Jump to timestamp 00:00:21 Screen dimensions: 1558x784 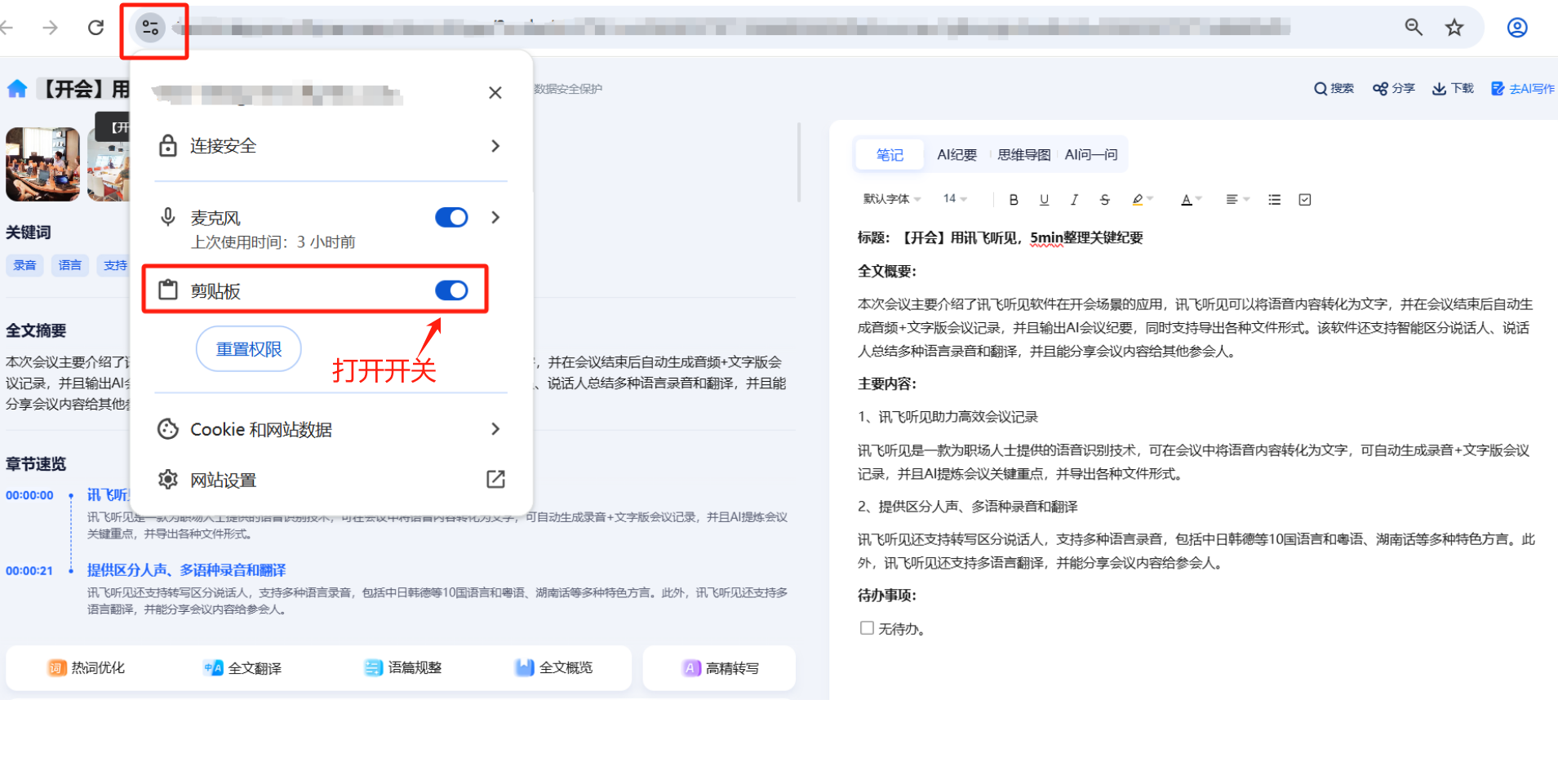pyautogui.click(x=29, y=571)
